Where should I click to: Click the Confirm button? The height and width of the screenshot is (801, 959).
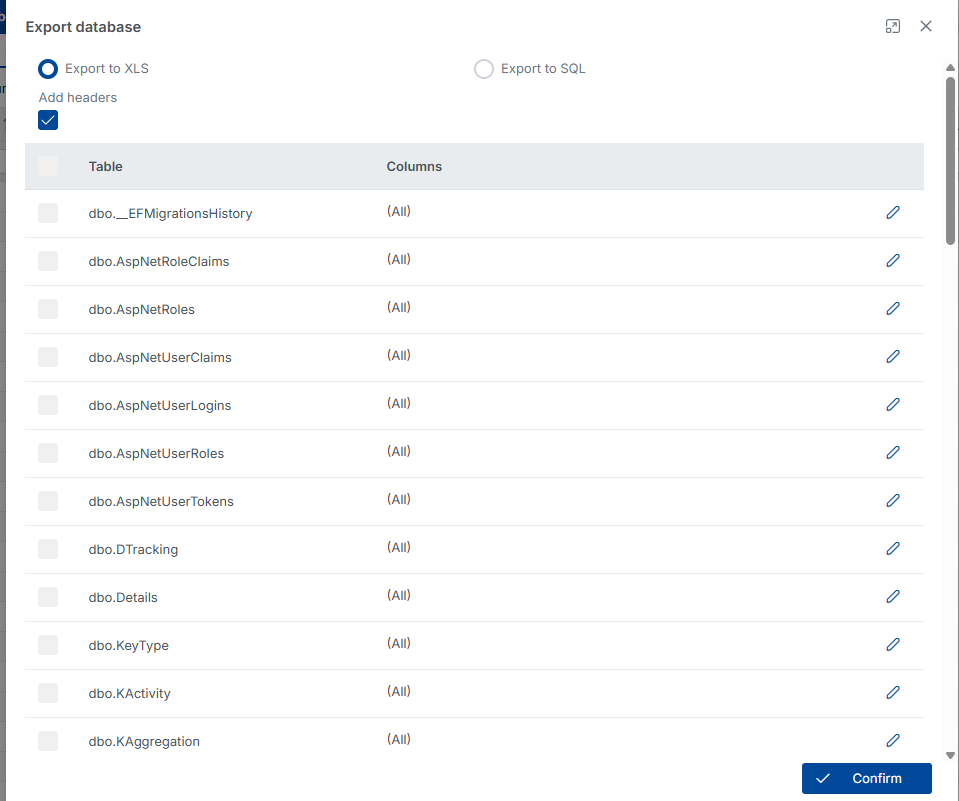[x=866, y=778]
